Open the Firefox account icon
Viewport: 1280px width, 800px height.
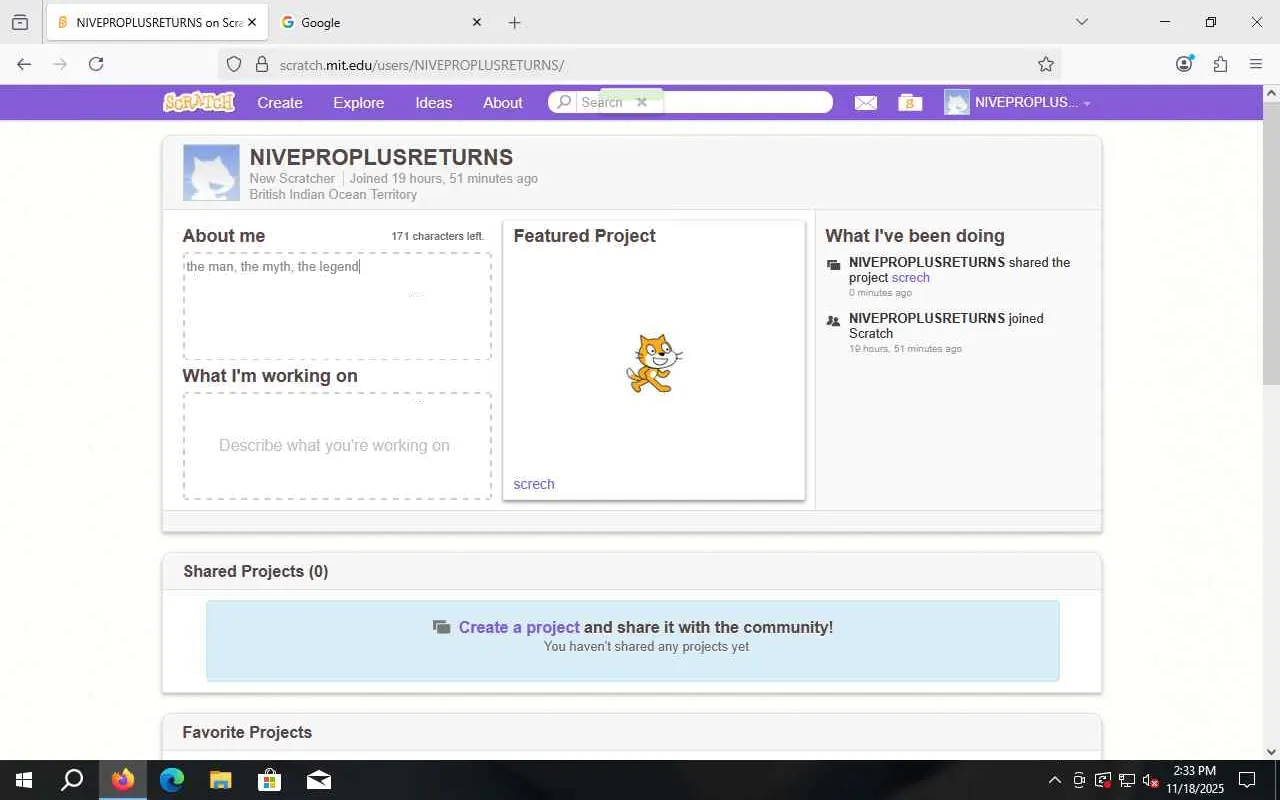[1184, 64]
